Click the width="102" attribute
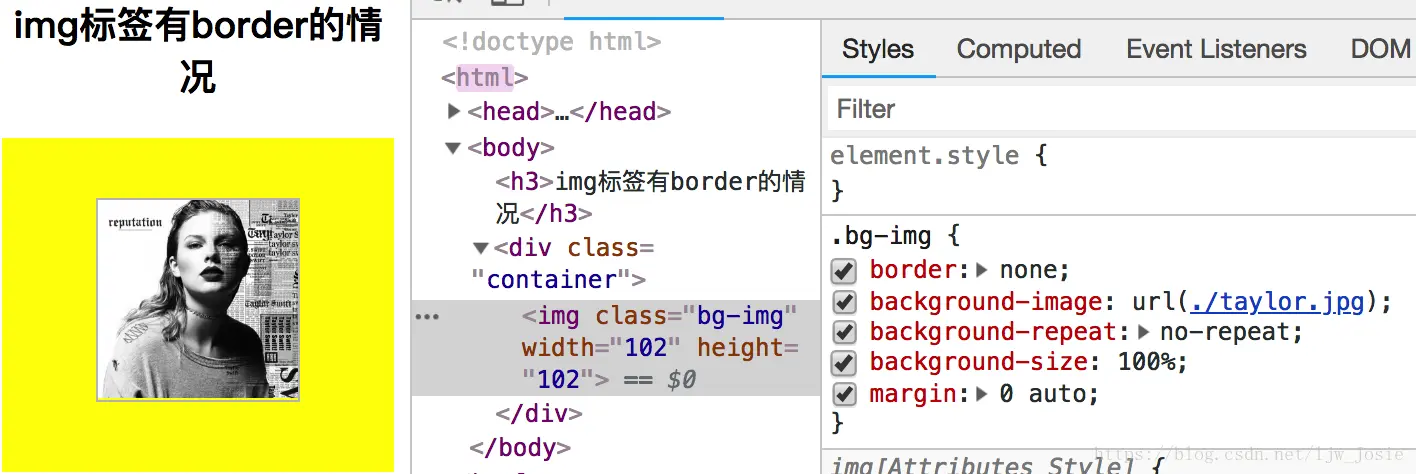The height and width of the screenshot is (474, 1416). pos(601,348)
